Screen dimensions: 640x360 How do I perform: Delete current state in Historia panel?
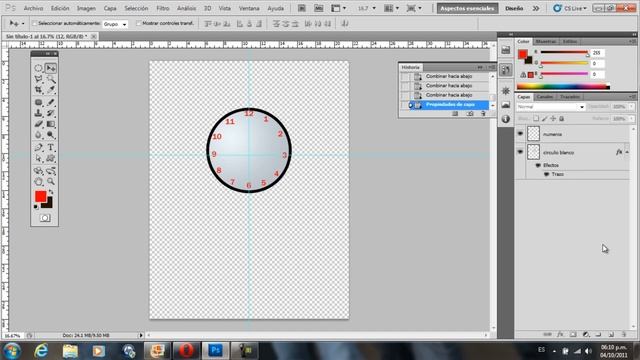point(483,114)
